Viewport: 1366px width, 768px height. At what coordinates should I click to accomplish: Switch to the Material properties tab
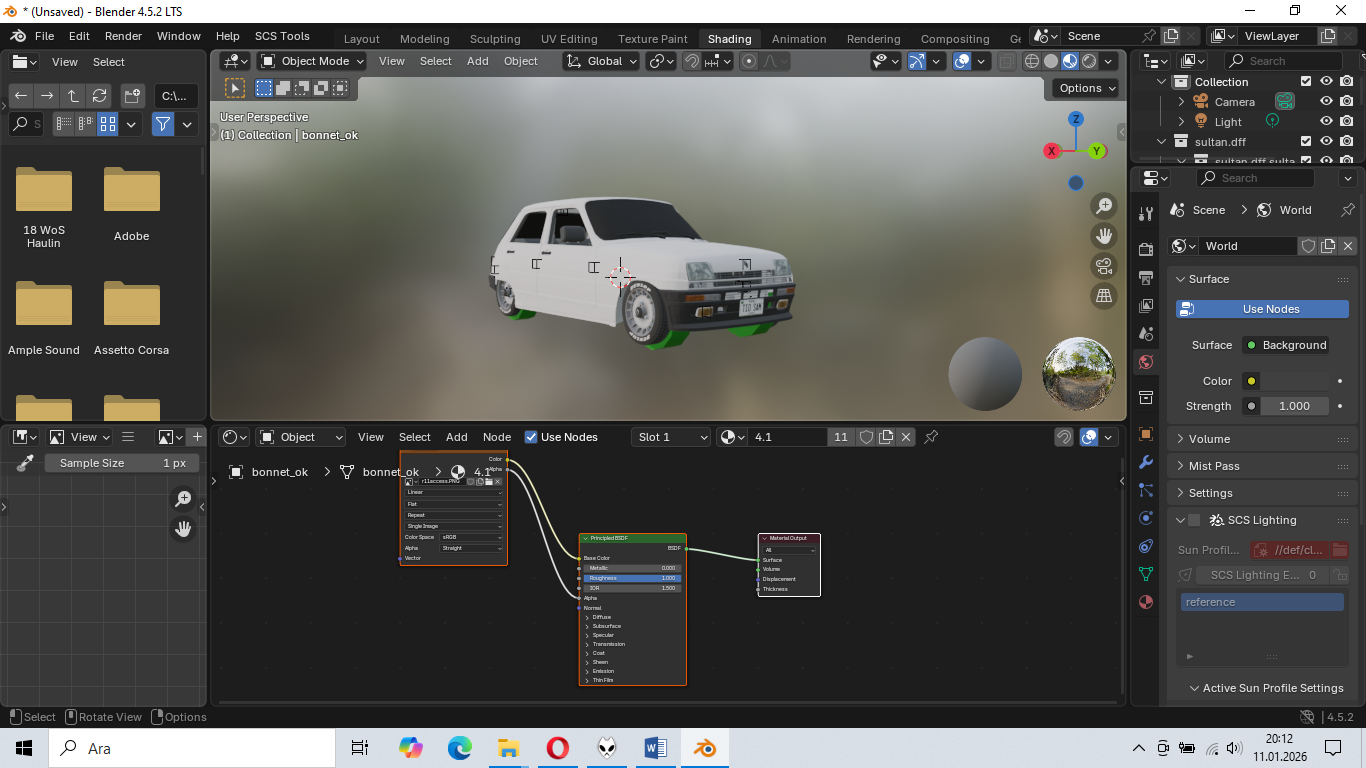click(1146, 602)
